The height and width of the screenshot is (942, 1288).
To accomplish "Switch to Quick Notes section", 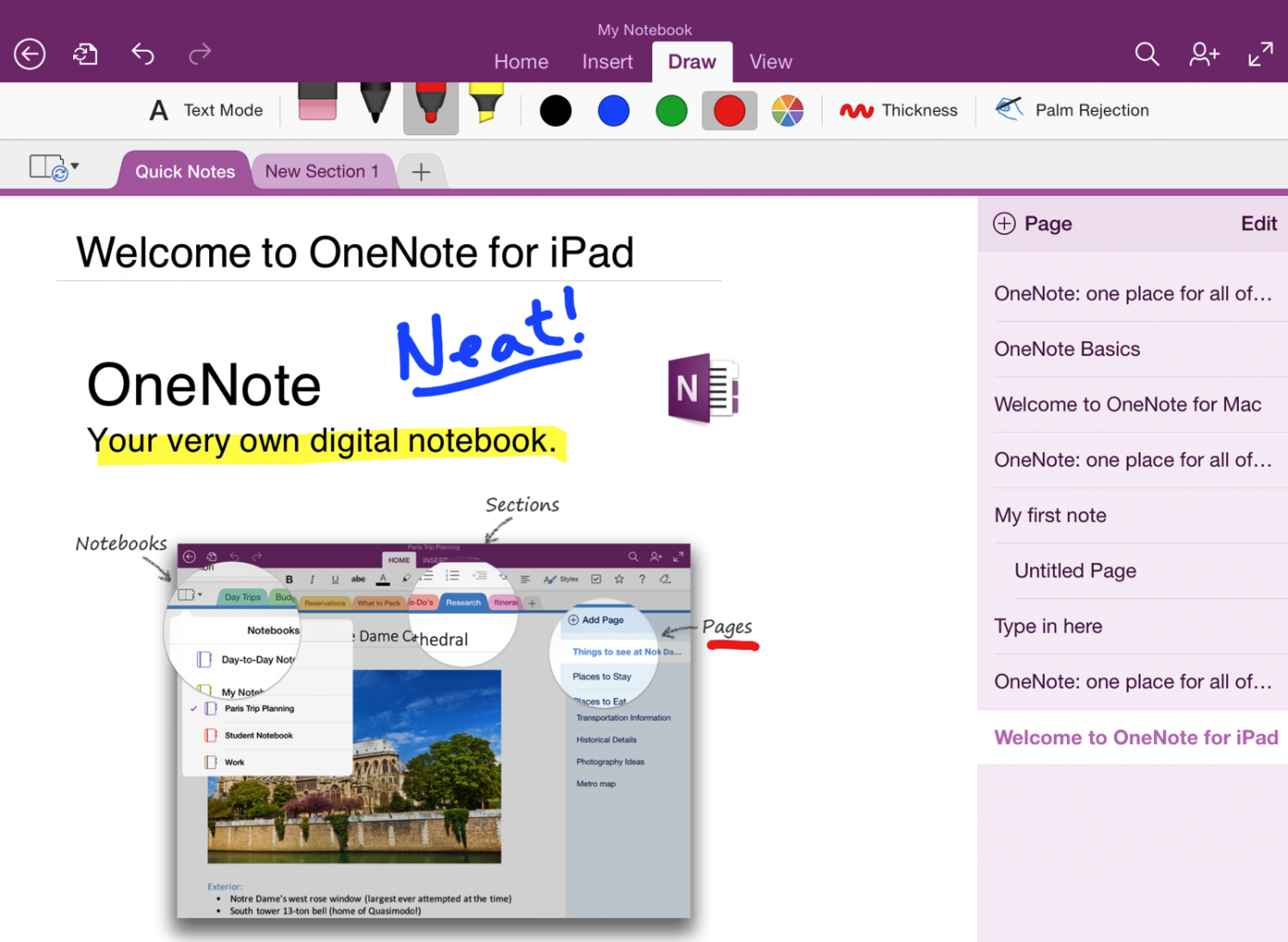I will click(x=185, y=171).
